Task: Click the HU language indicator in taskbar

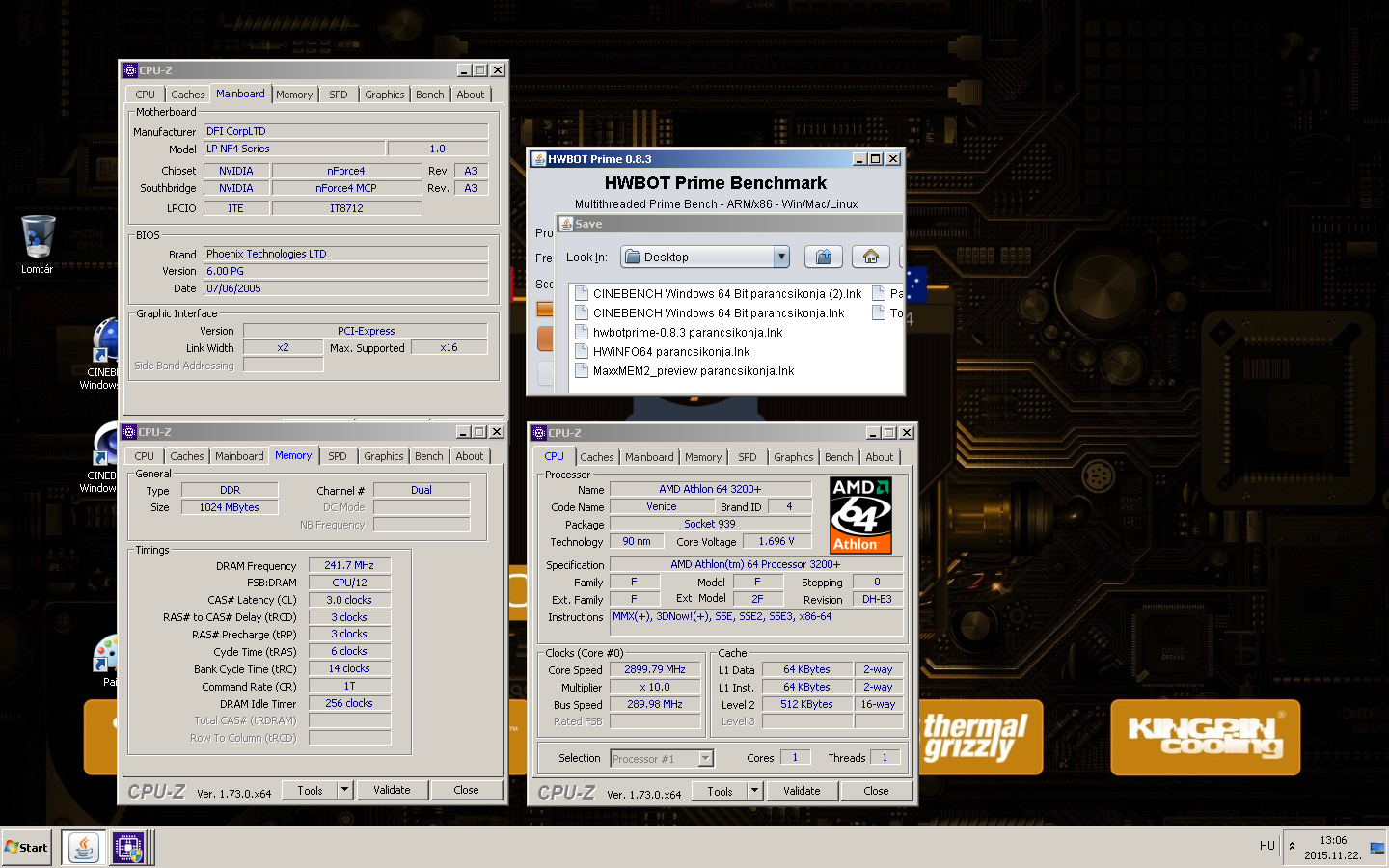Action: click(1267, 846)
